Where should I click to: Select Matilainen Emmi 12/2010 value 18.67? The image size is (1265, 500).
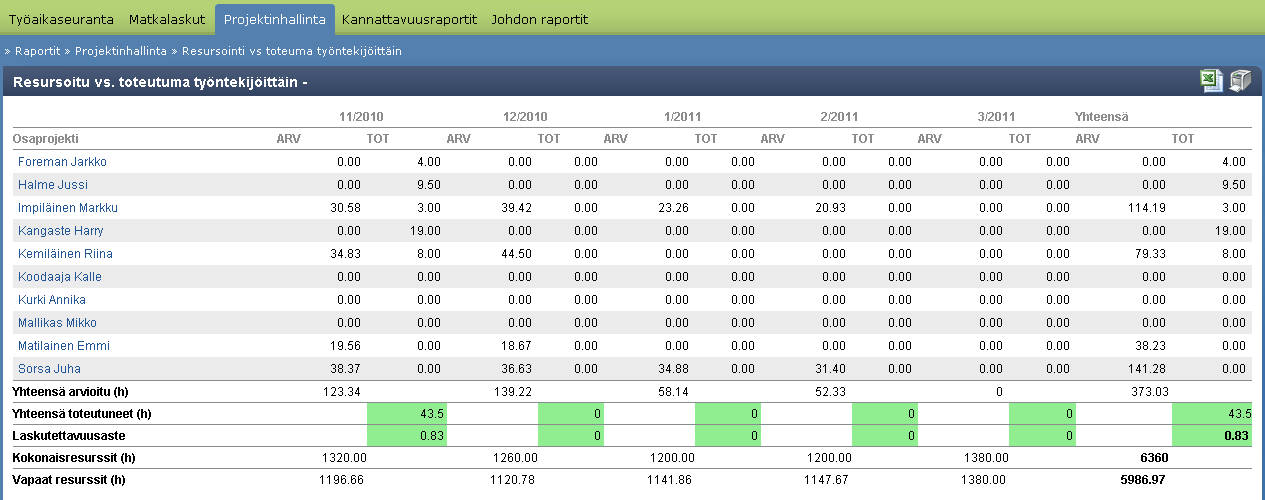[x=515, y=346]
